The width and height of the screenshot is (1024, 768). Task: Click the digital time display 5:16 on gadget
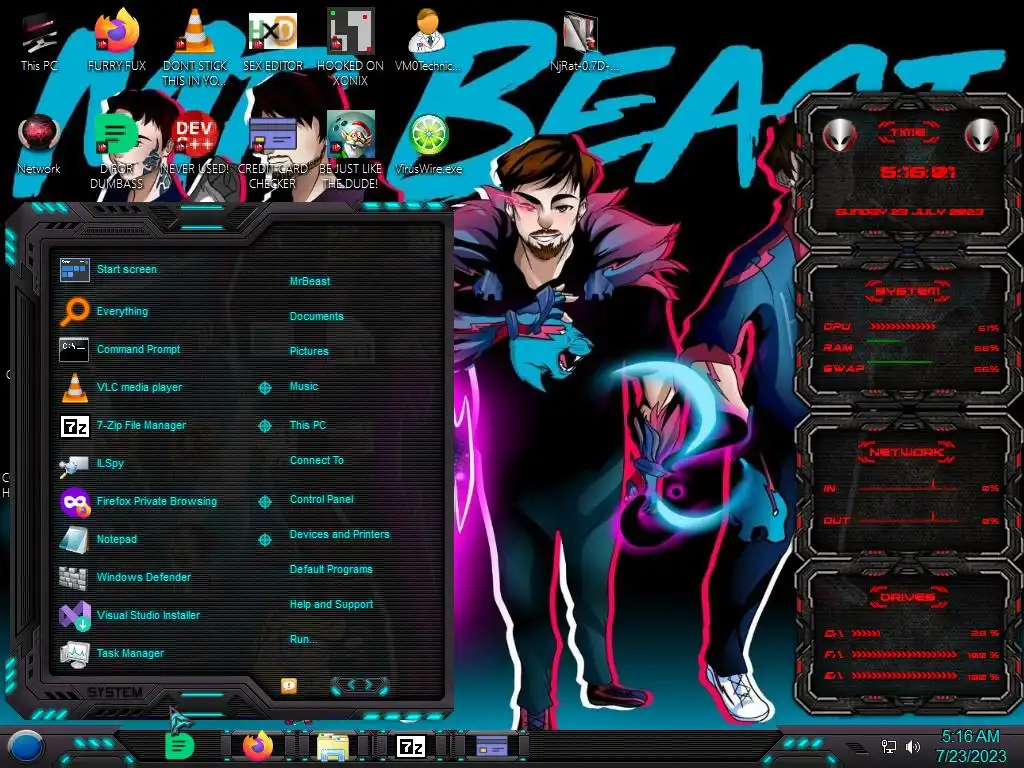tap(917, 172)
